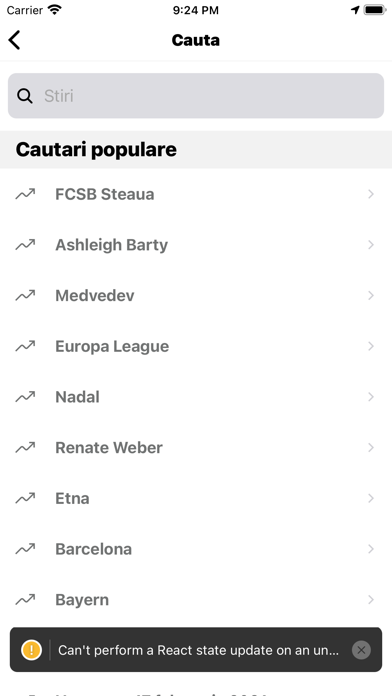Click trending icon beside Nadal
Screen dimensions: 392x696
click(25, 397)
